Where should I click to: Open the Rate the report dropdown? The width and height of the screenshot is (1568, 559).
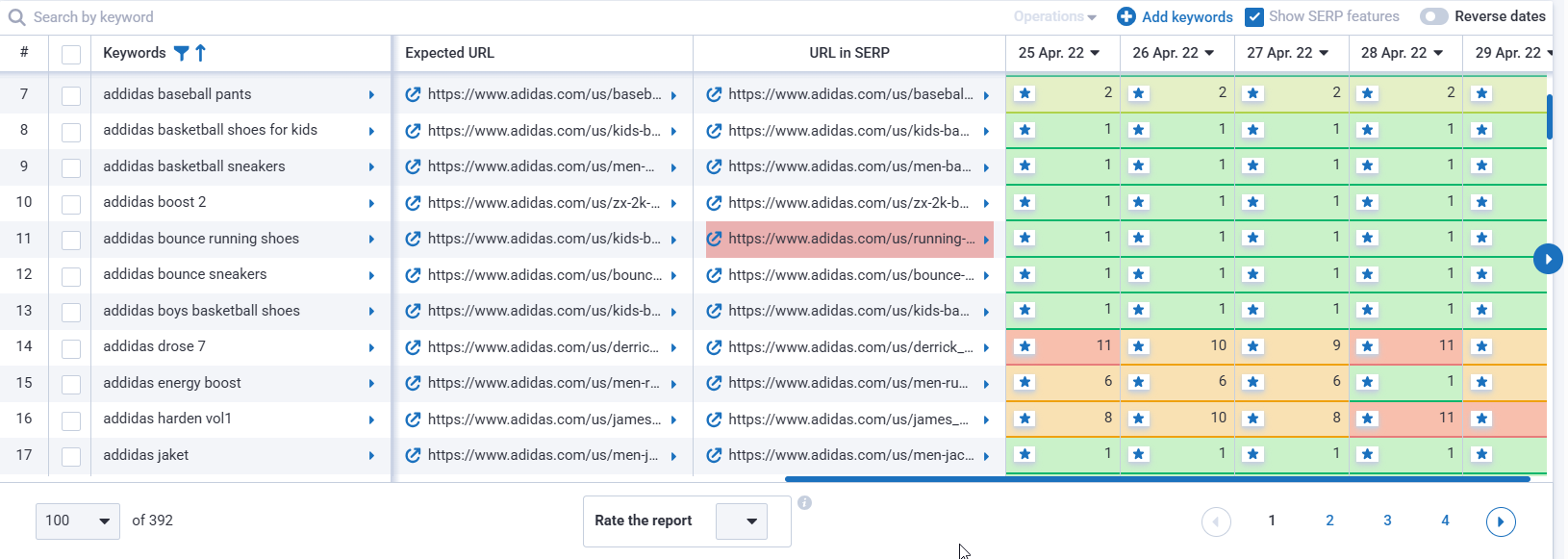[742, 521]
